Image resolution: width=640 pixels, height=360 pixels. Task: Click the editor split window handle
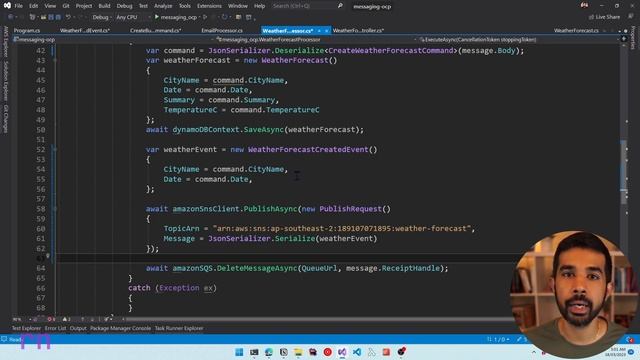pos(624,40)
